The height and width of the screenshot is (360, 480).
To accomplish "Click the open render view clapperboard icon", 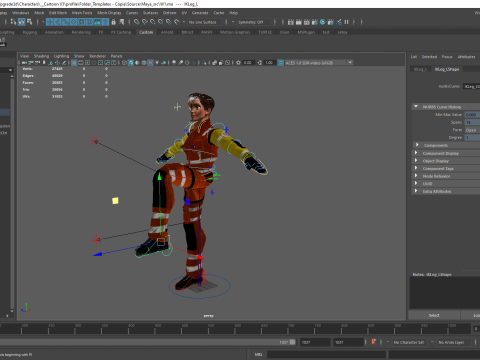I will [x=291, y=22].
